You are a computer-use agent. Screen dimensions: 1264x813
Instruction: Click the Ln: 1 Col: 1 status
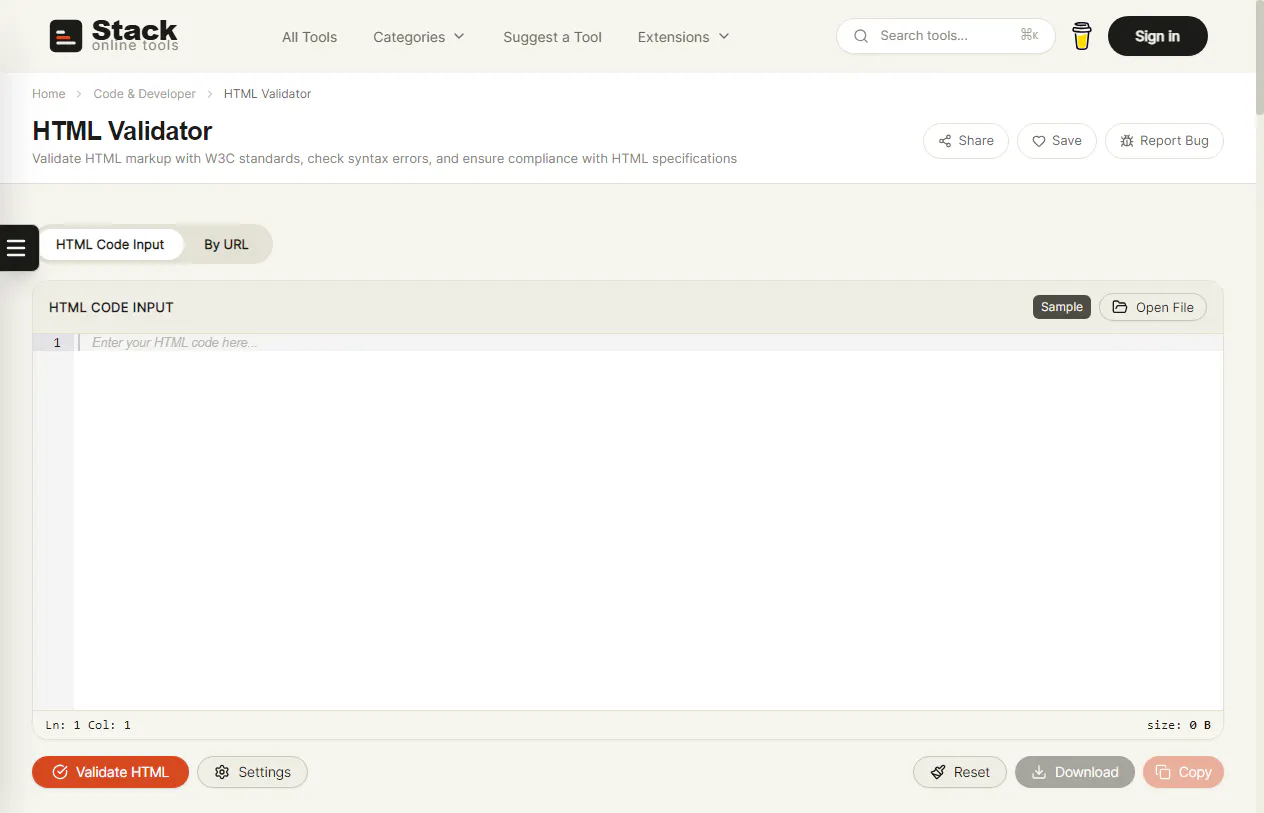88,725
